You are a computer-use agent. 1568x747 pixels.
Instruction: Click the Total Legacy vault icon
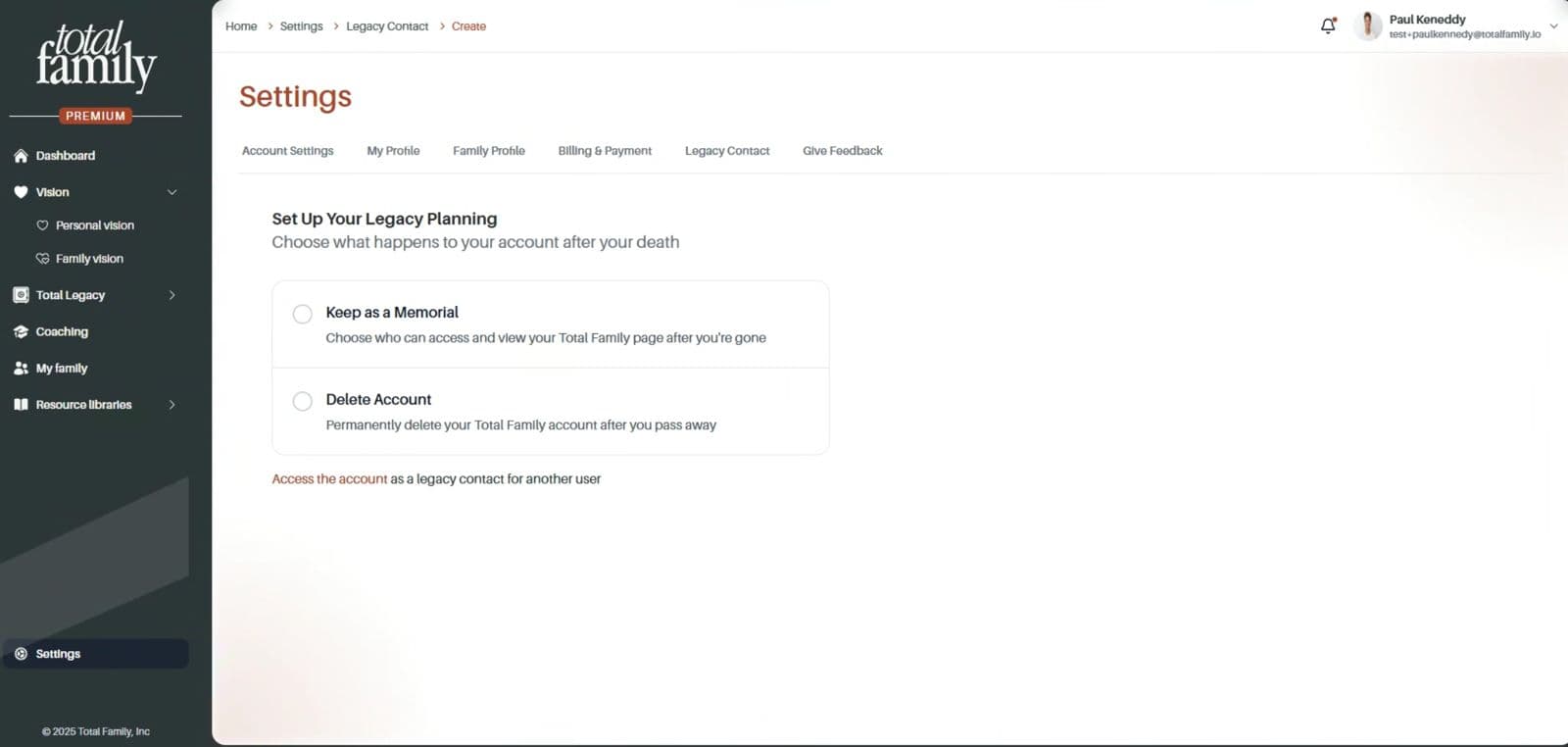pos(21,295)
